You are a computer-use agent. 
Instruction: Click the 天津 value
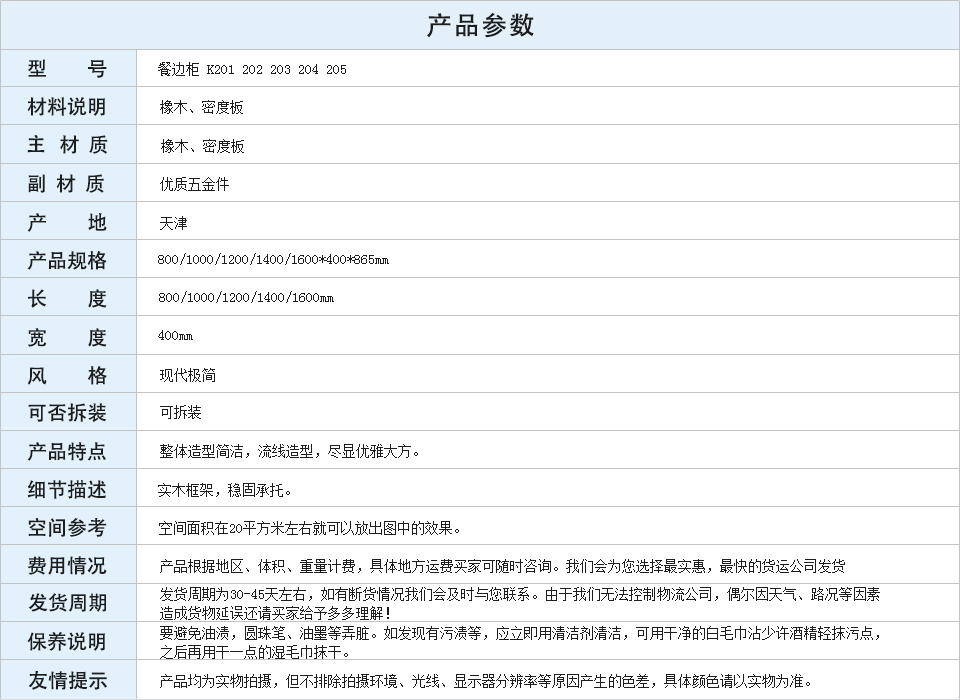[x=173, y=223]
